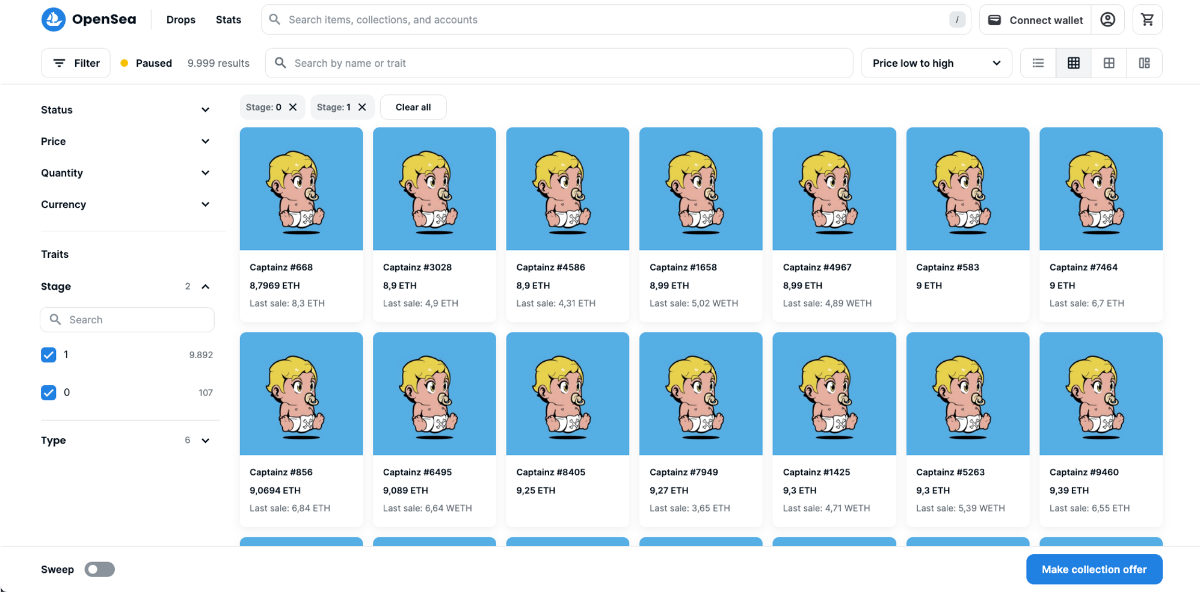Open the account profile icon
Viewport: 1200px width, 592px height.
[1107, 20]
